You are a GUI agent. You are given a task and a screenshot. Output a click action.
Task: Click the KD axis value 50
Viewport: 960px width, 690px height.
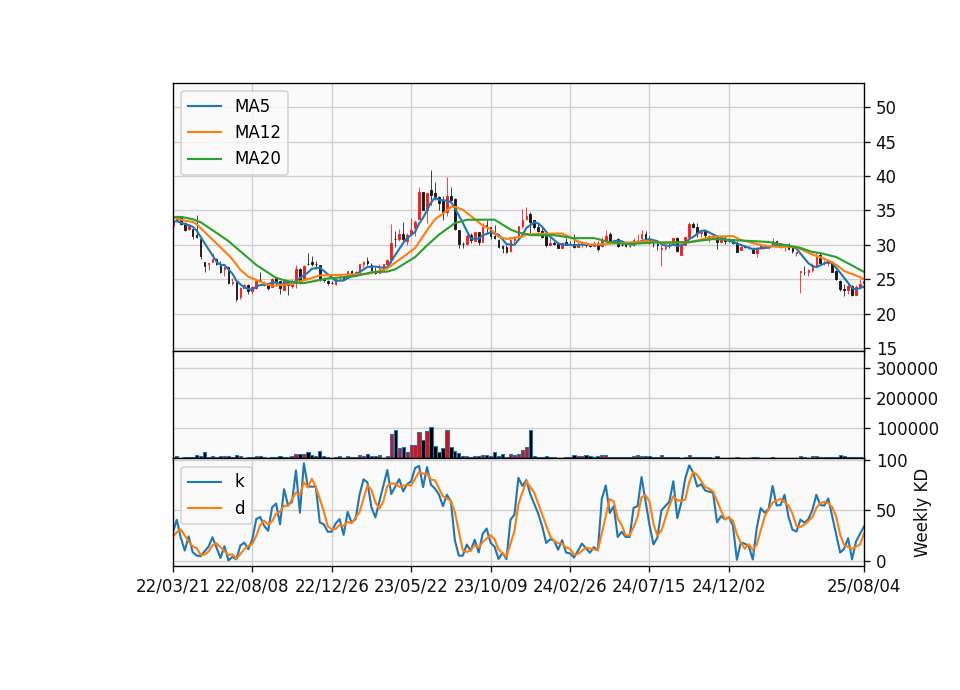(886, 511)
